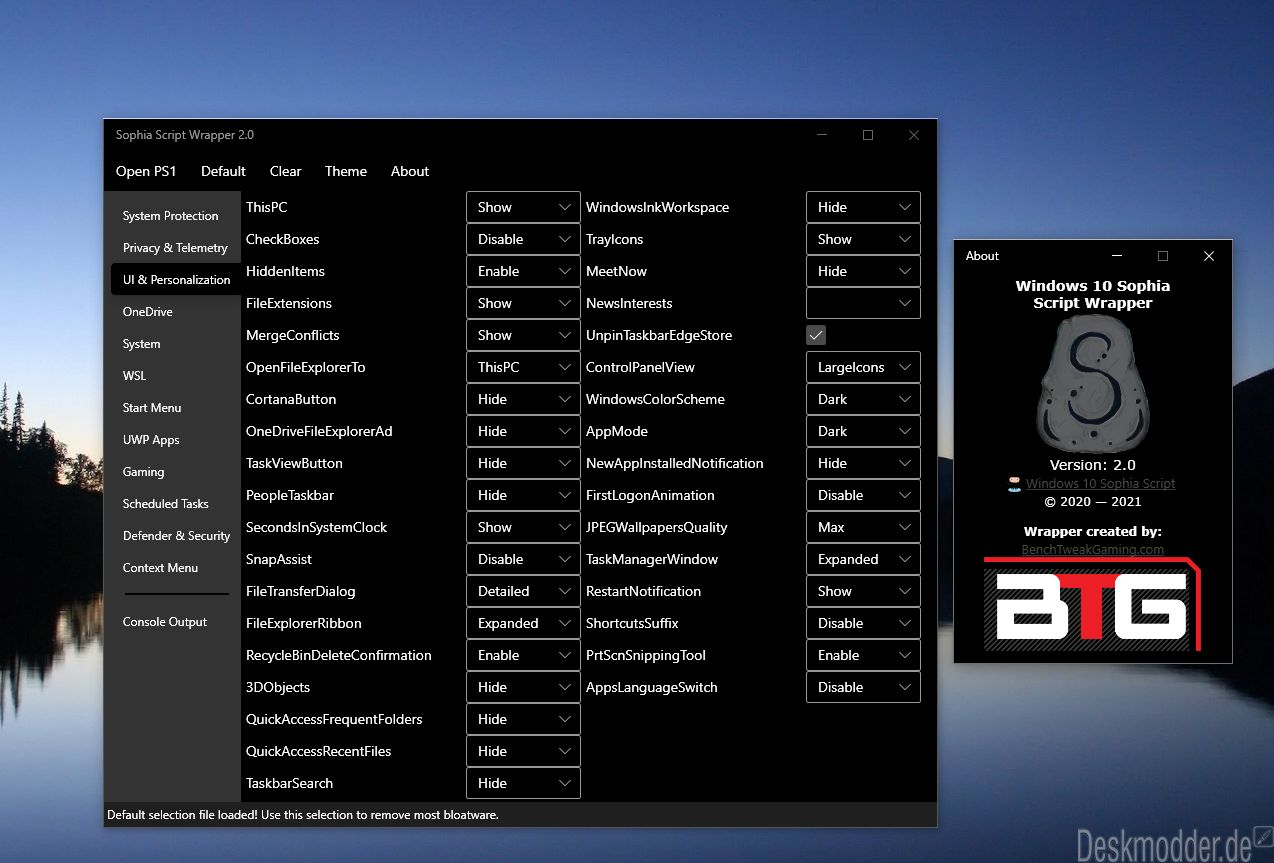Open the Defender & Security tab
The width and height of the screenshot is (1274, 863).
(176, 536)
